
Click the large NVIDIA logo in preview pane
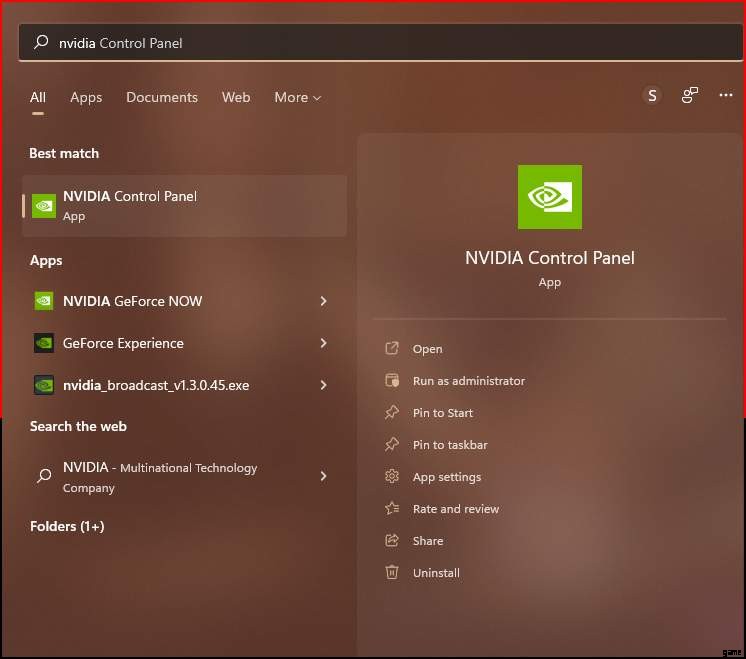point(550,197)
